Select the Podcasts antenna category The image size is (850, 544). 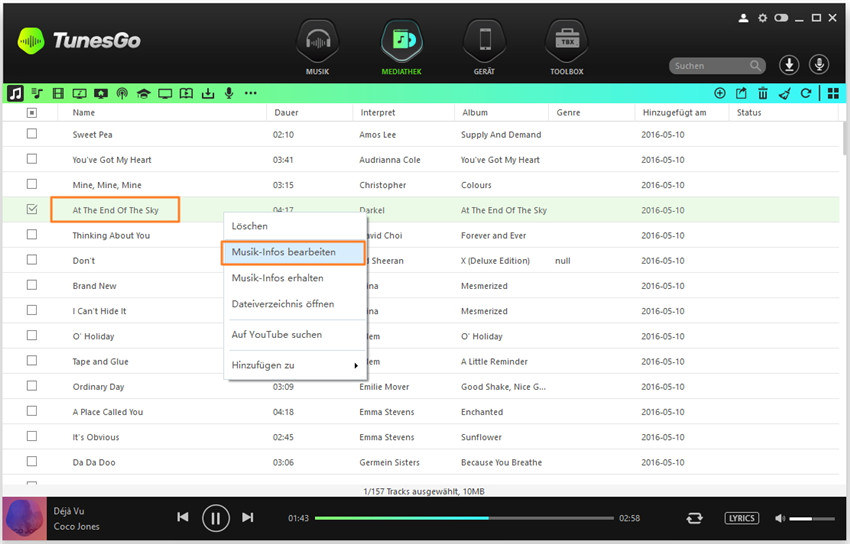coord(122,93)
